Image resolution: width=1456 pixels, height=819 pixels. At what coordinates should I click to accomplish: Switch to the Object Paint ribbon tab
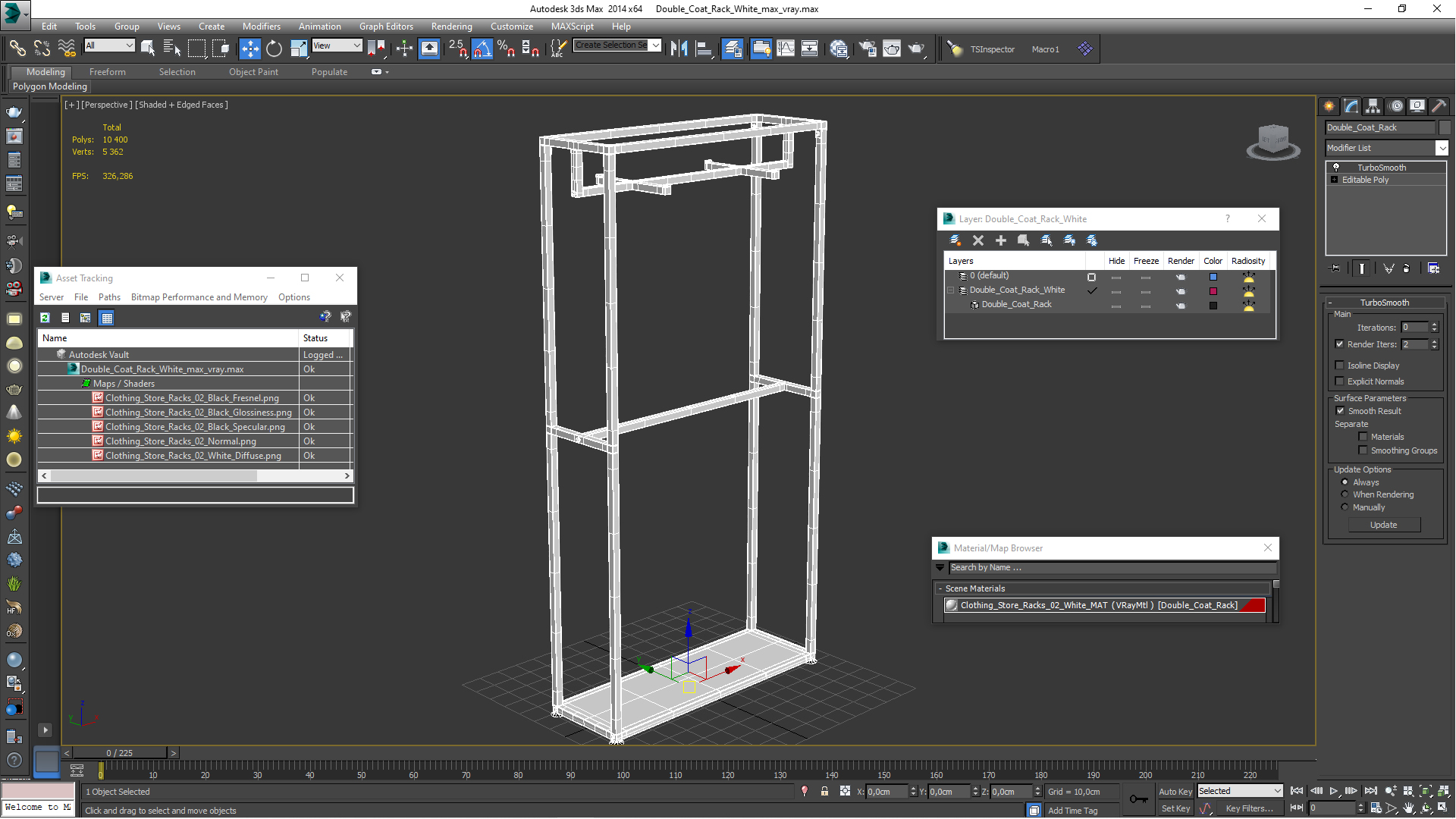tap(253, 72)
